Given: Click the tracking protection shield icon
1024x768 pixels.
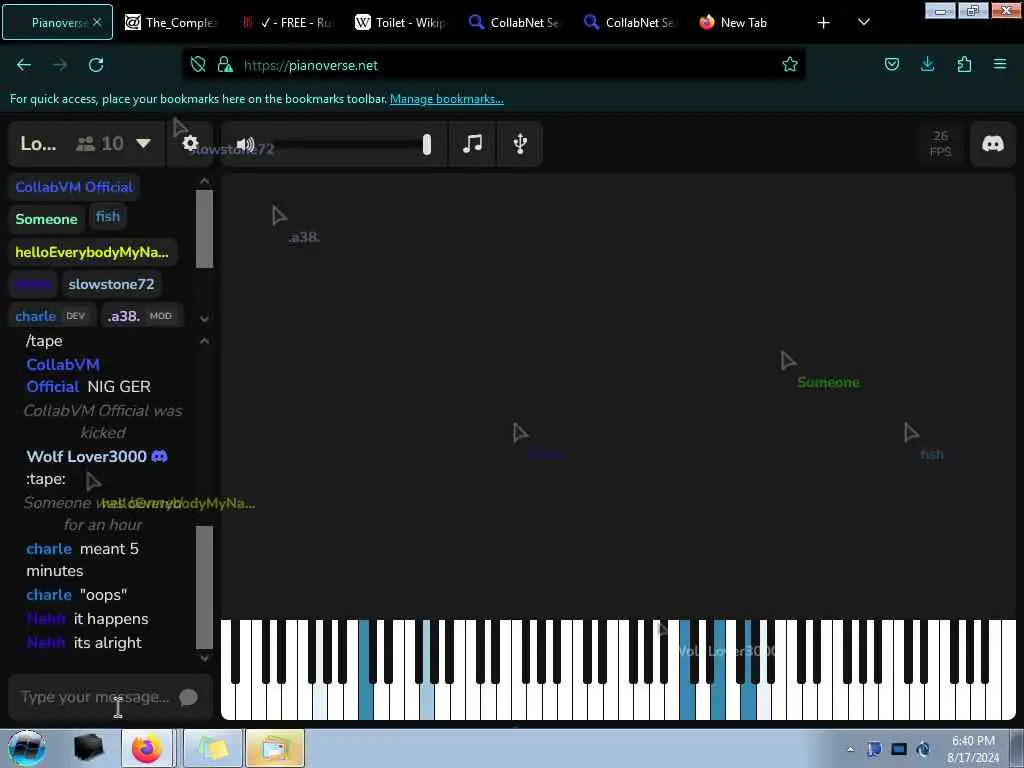Looking at the screenshot, I should click(x=198, y=65).
